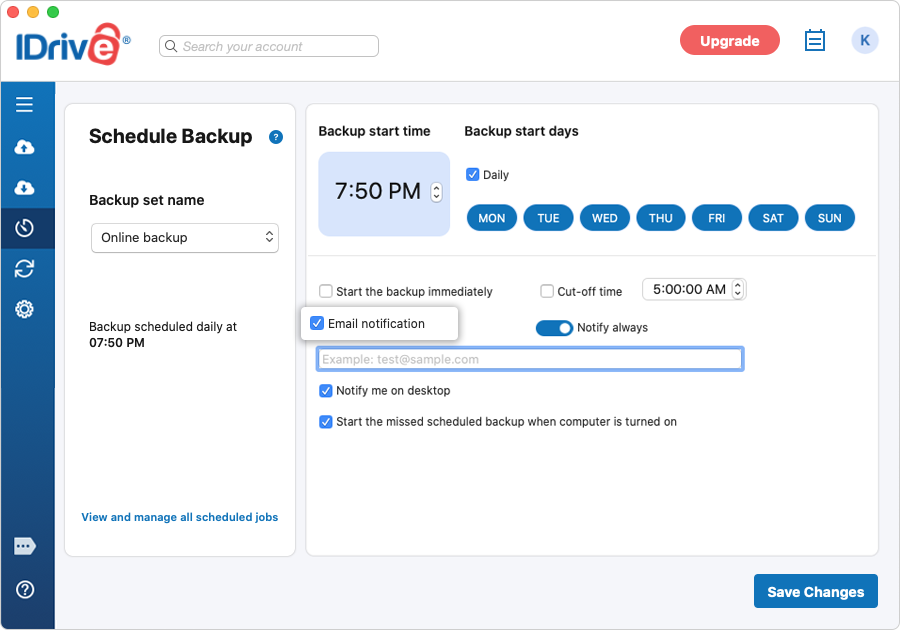Click the backup start time stepper
900x630 pixels.
point(436,192)
